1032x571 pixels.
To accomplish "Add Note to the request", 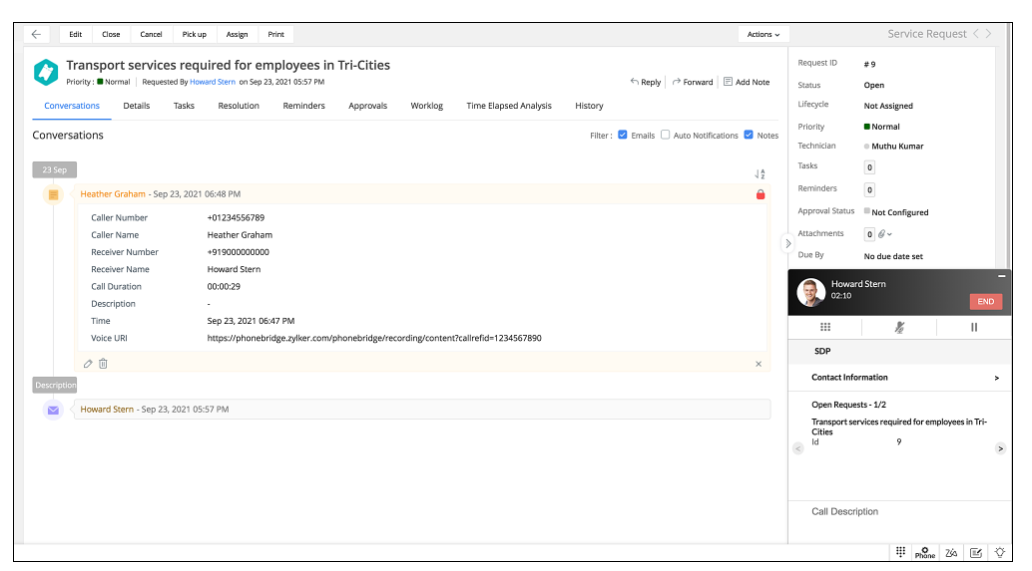I will 746,82.
